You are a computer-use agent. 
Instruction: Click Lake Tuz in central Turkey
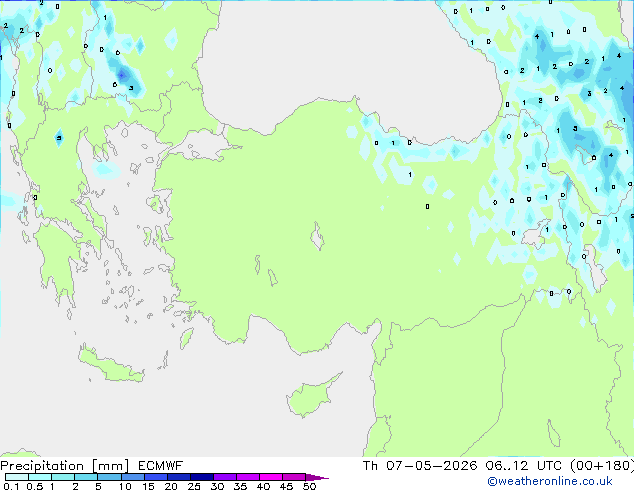click(x=317, y=237)
